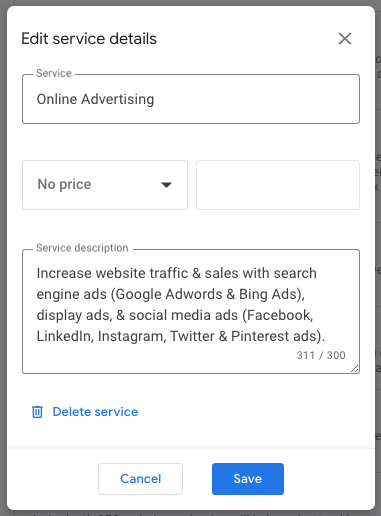This screenshot has height=516, width=381.
Task: Click the Edit service details title
Action: [x=89, y=38]
